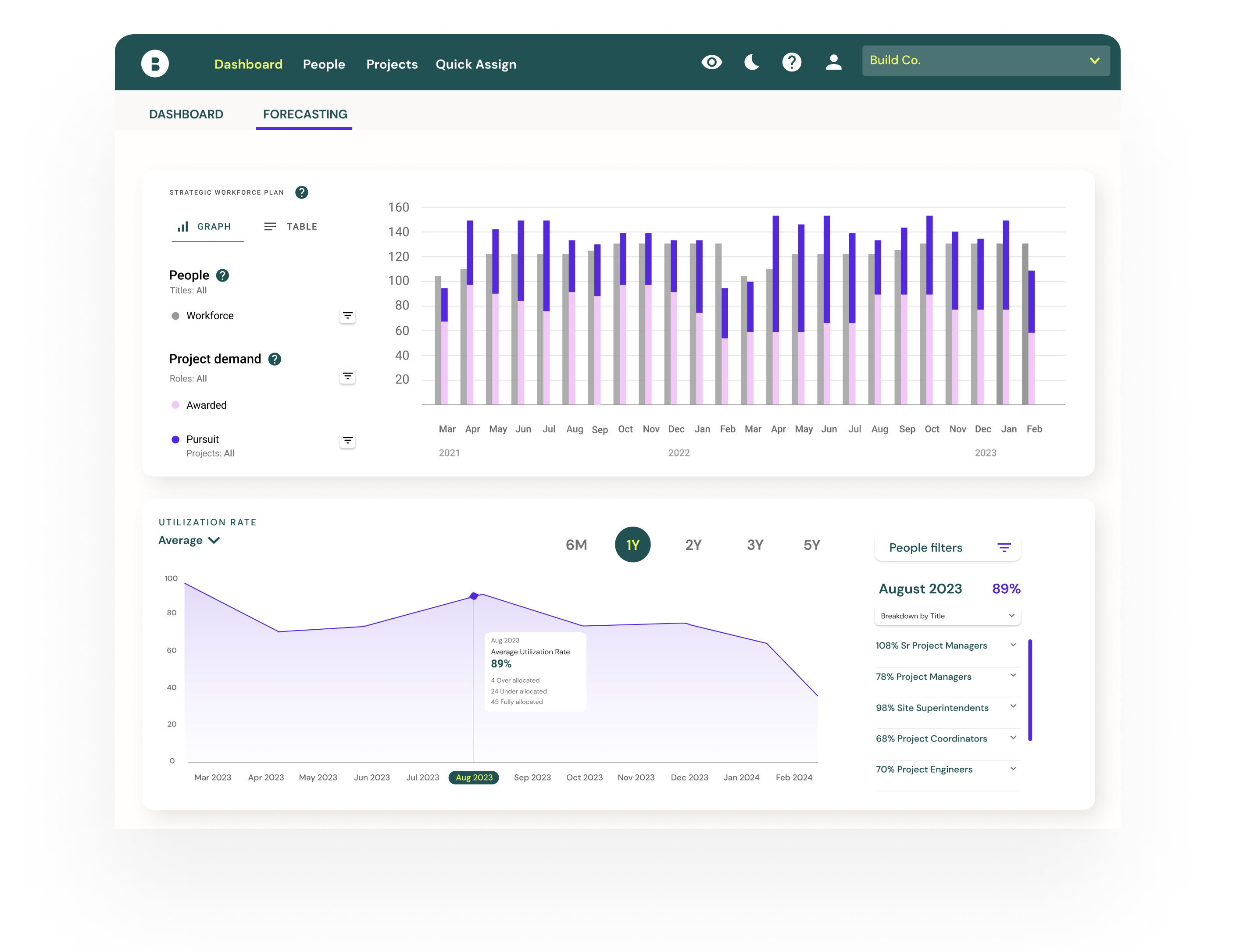Screen dimensions: 1236x952
Task: Click the Sep 2023 axis label
Action: tap(532, 778)
